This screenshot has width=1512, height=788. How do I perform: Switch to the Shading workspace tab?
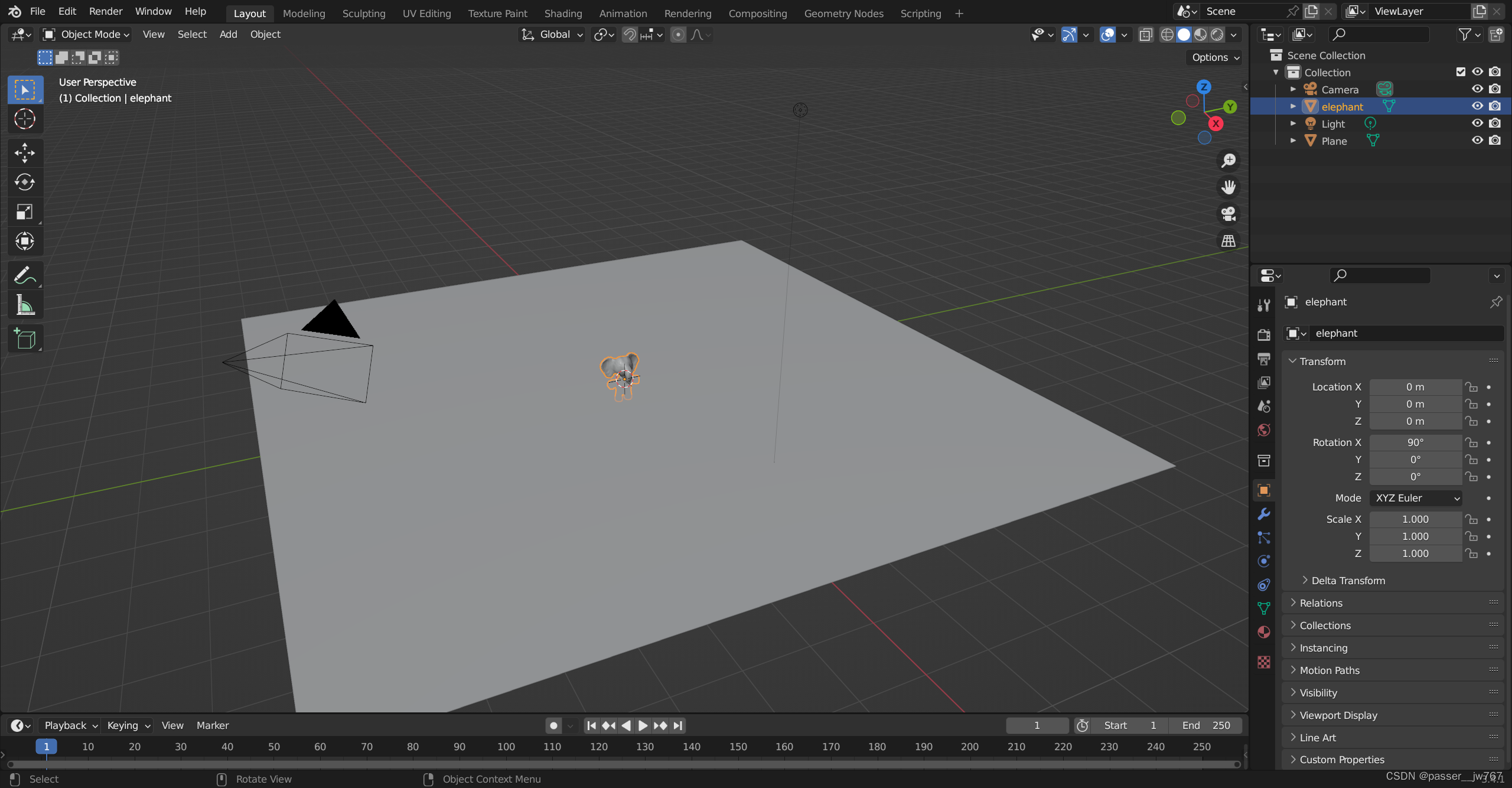click(x=563, y=13)
